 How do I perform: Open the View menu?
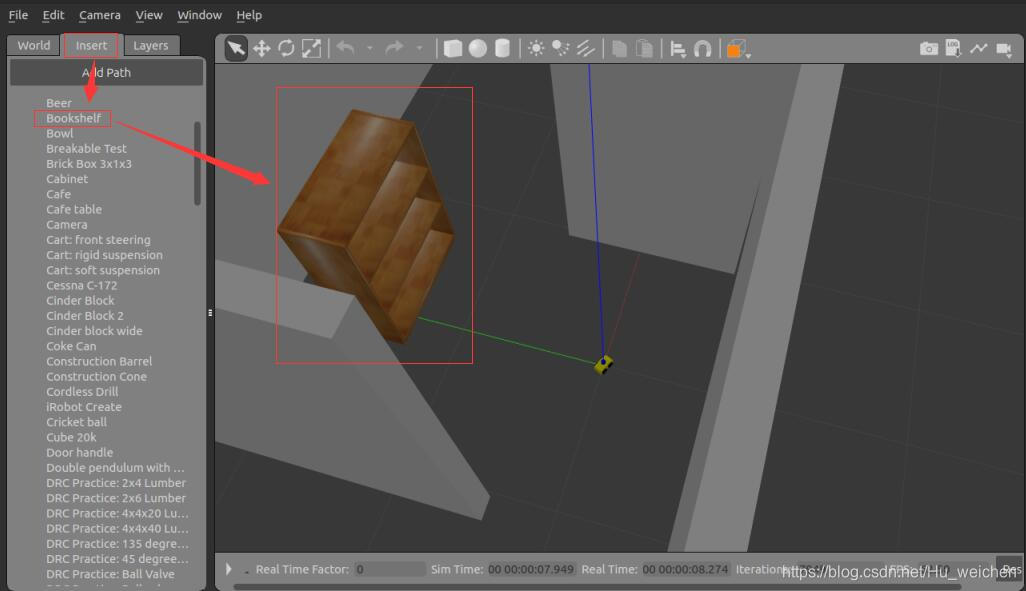149,14
